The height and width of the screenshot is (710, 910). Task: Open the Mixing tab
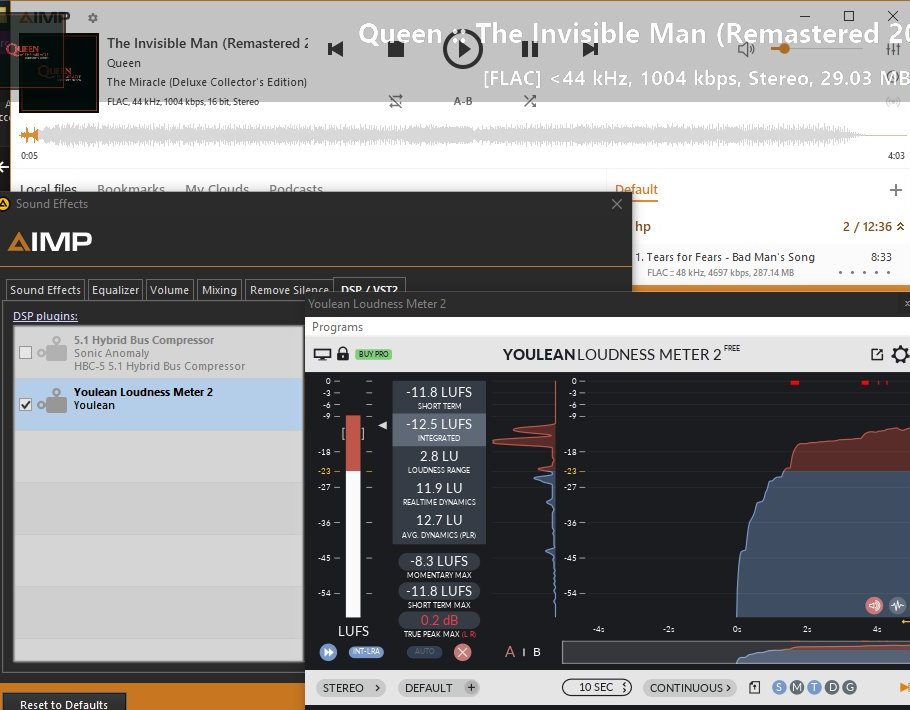click(x=219, y=290)
